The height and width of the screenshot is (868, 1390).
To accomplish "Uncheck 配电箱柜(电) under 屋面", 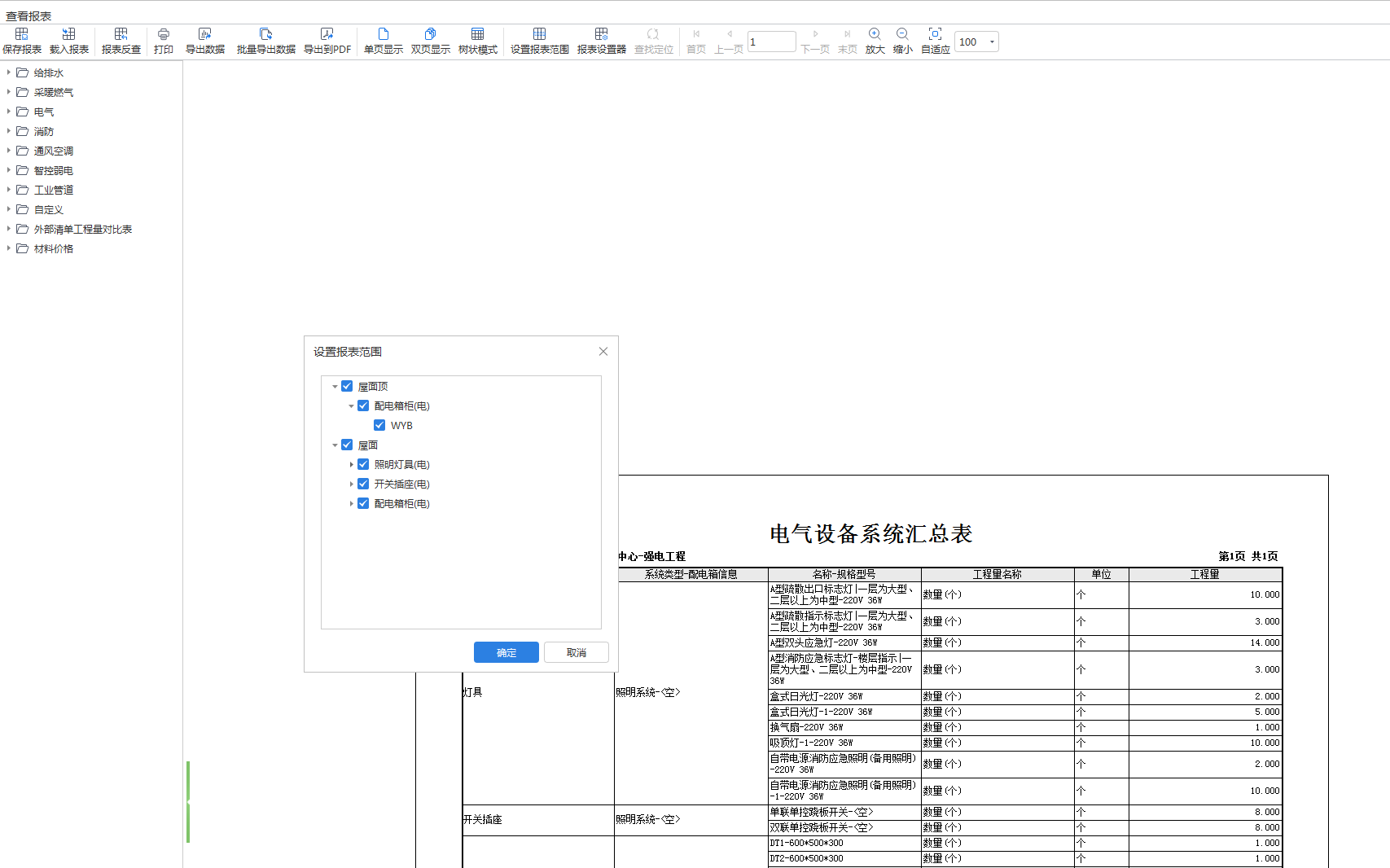I will point(363,503).
